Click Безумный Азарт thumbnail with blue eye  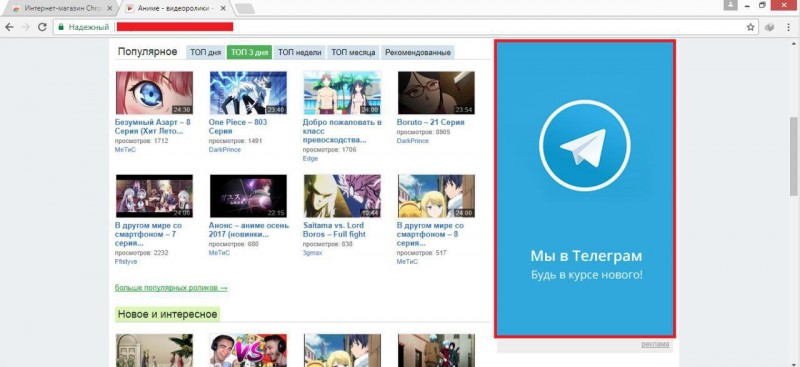click(154, 93)
